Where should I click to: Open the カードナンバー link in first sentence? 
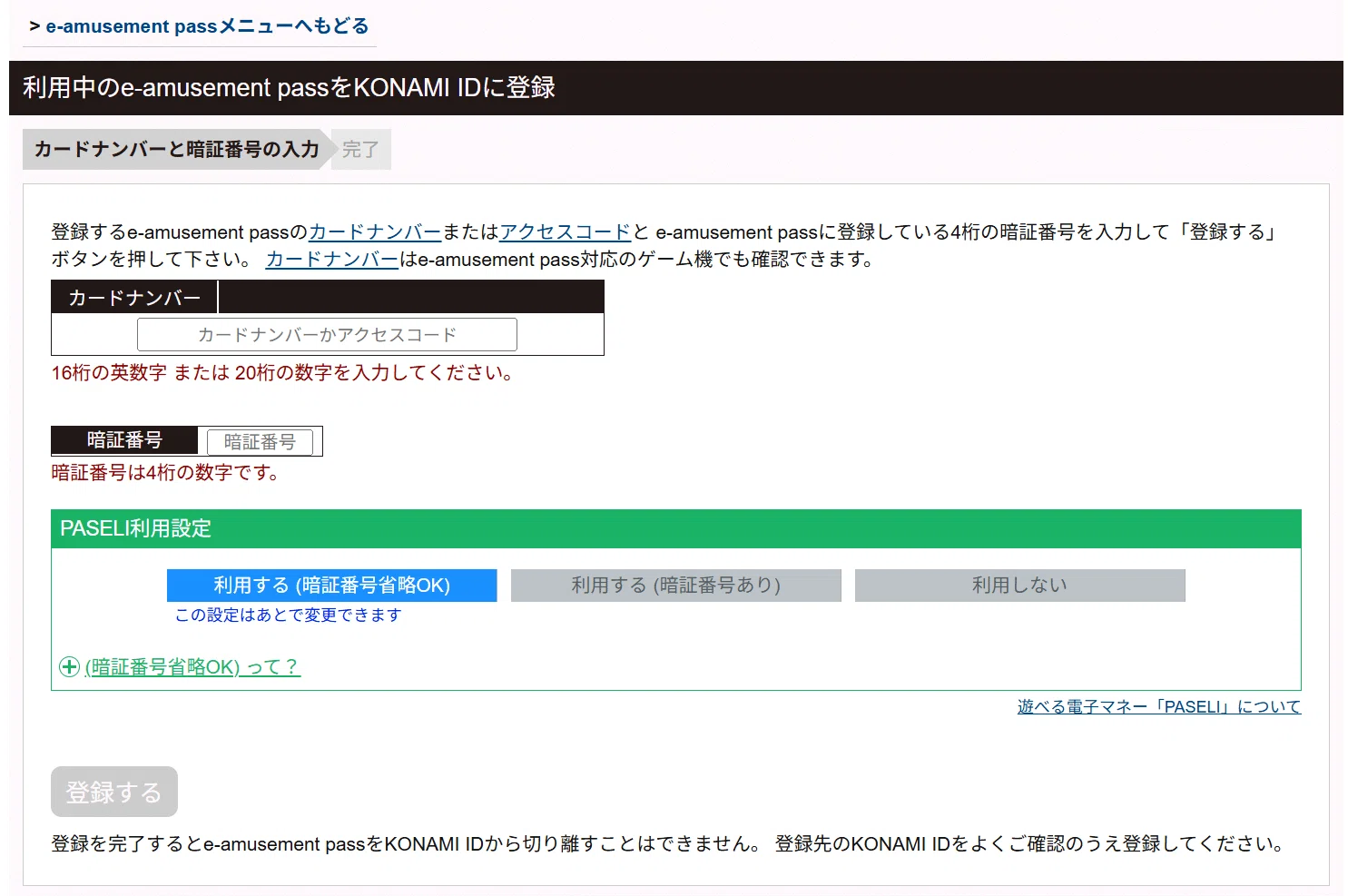click(375, 232)
